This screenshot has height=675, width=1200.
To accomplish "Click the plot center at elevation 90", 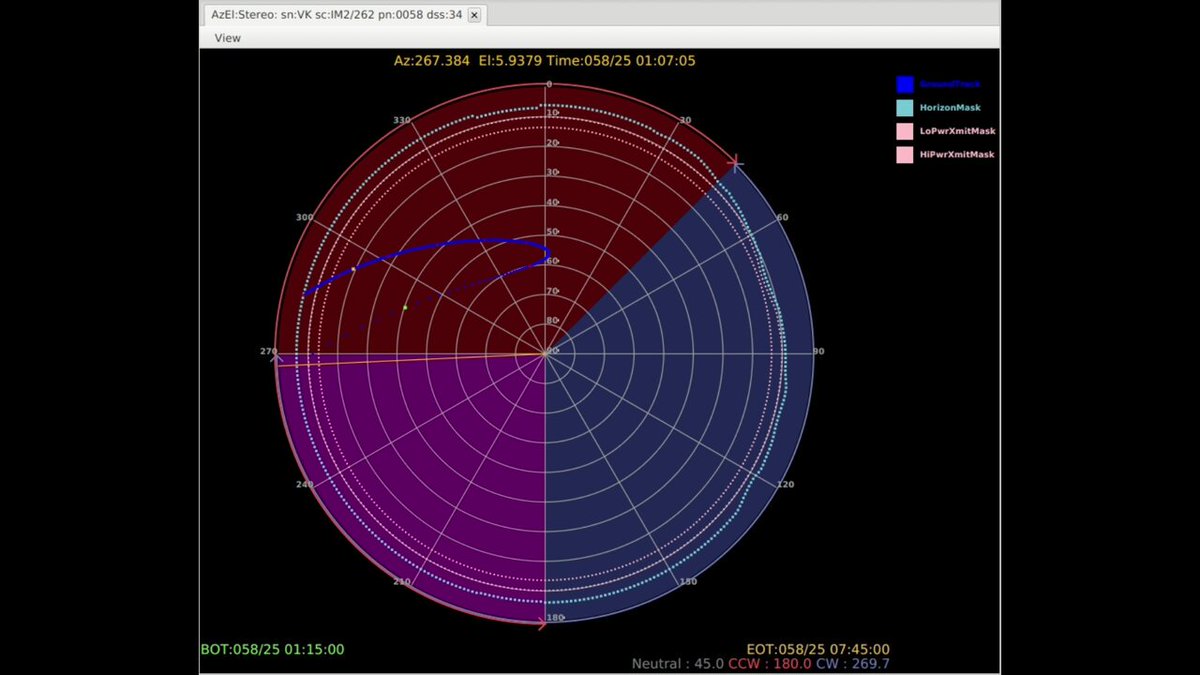I will (x=545, y=352).
